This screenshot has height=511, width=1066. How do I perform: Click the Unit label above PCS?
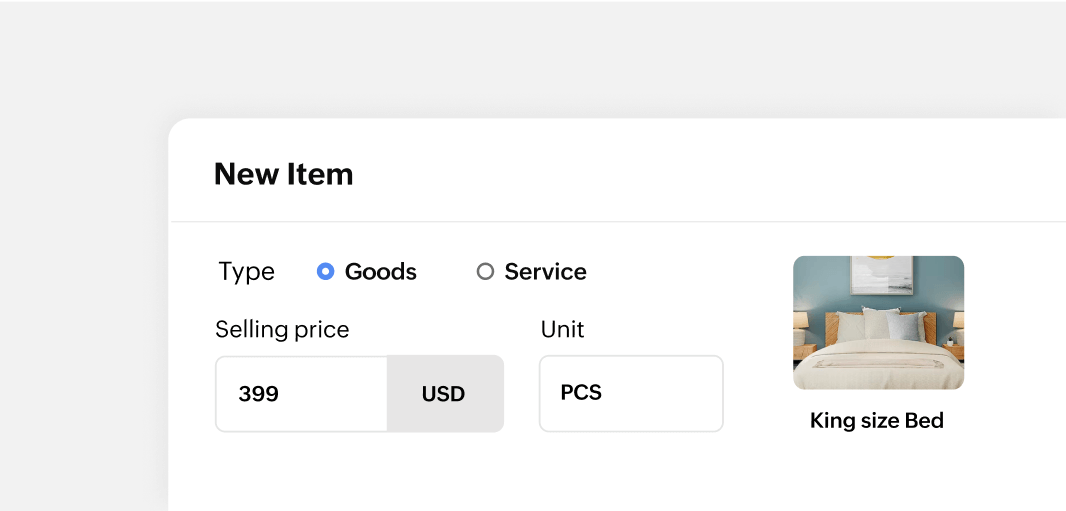[x=562, y=329]
